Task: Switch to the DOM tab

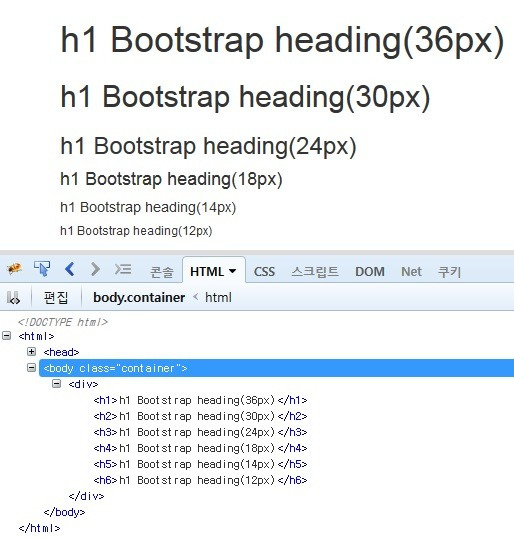Action: pyautogui.click(x=370, y=272)
